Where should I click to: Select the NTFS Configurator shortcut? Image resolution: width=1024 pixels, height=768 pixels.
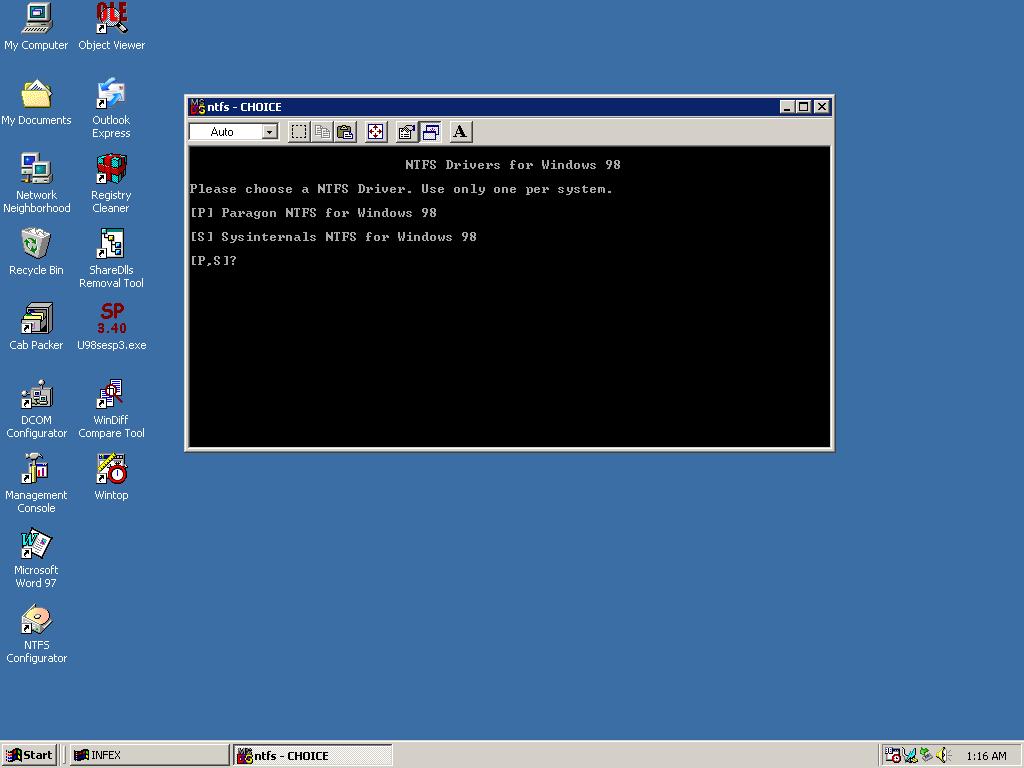click(x=37, y=635)
